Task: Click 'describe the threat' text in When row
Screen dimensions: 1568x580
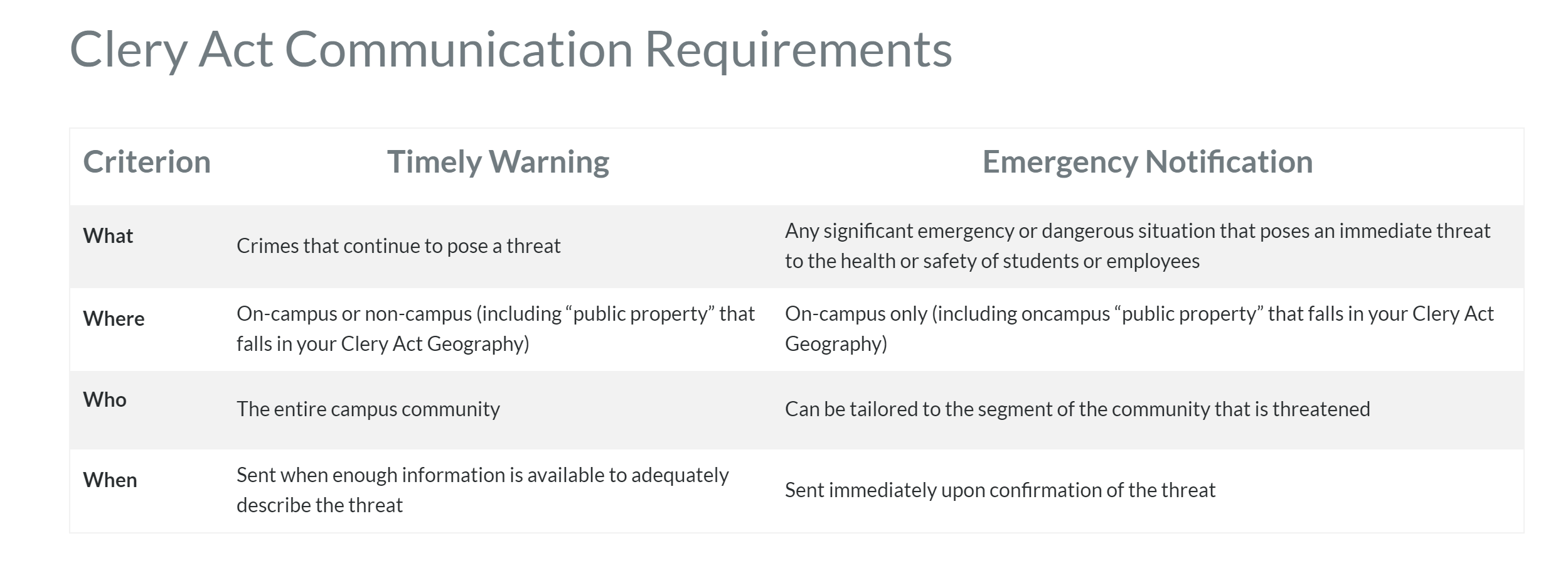Action: [x=319, y=505]
